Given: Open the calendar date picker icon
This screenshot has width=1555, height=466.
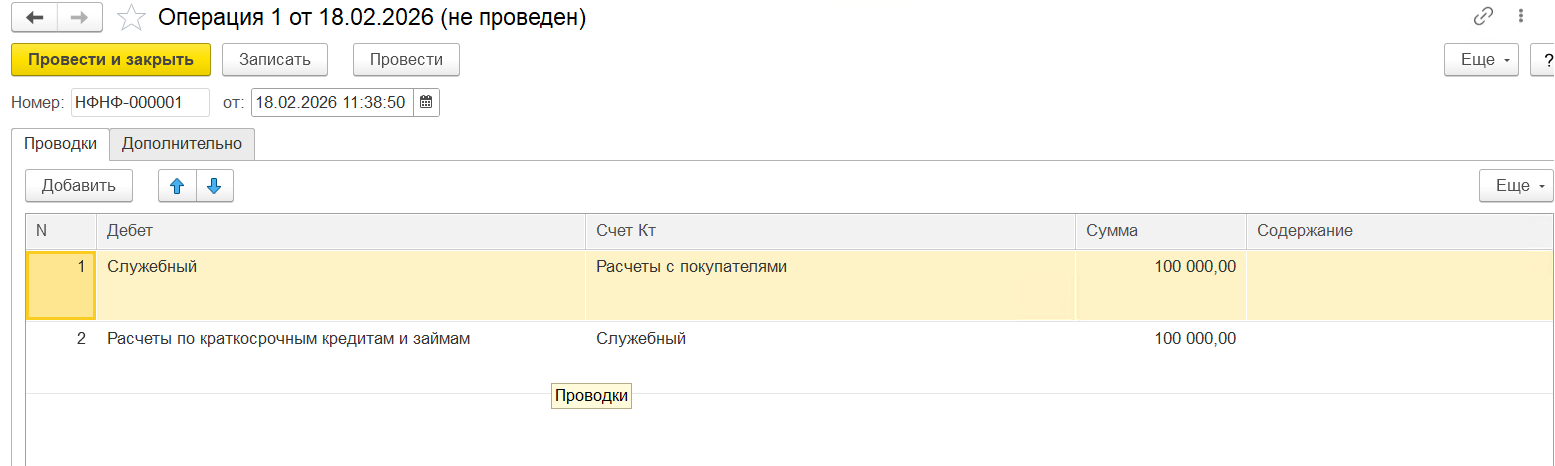Looking at the screenshot, I should [426, 103].
